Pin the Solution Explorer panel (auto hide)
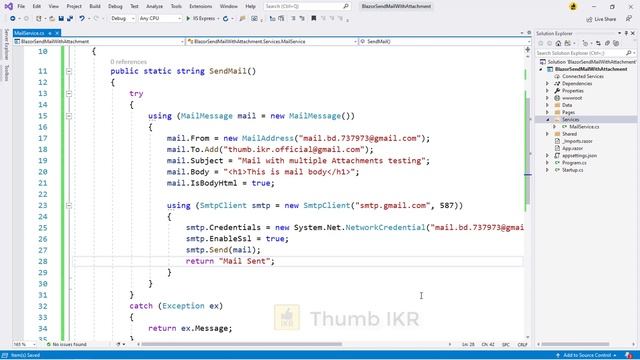The image size is (640, 360). 626,33
